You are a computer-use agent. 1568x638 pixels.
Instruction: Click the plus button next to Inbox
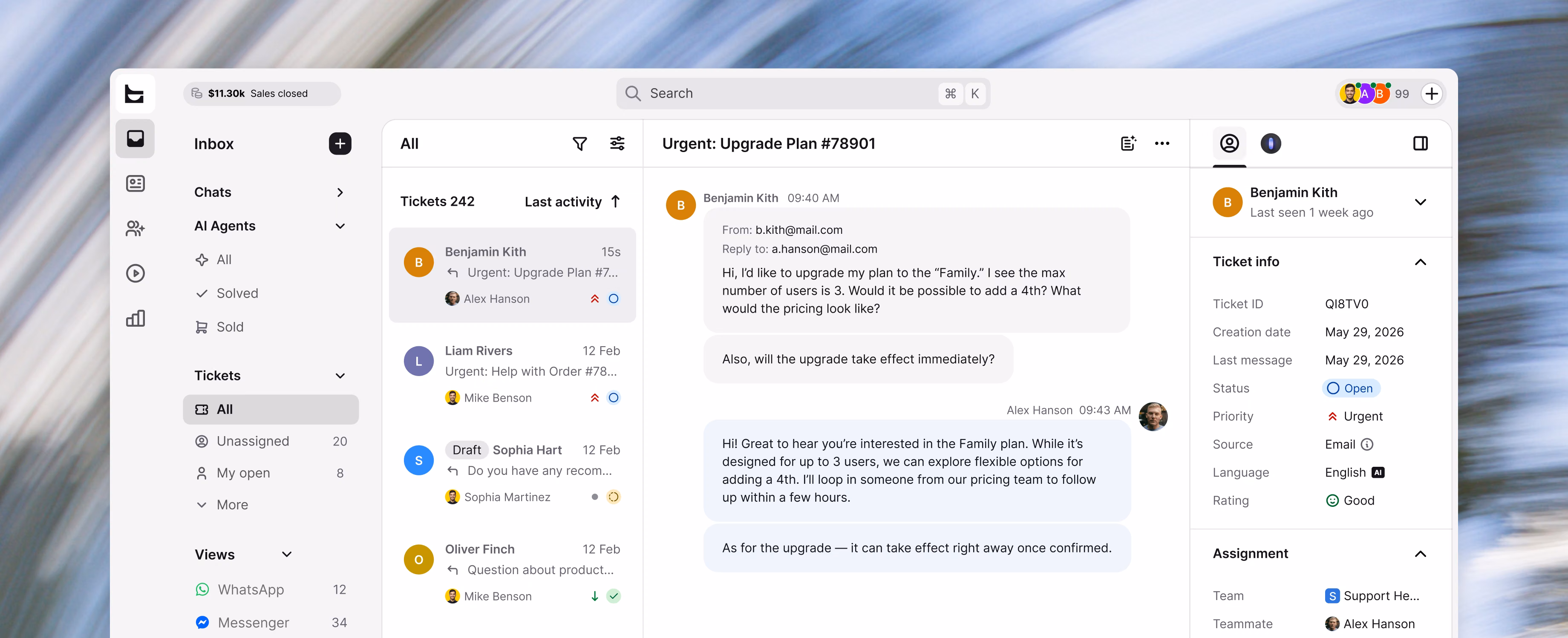point(340,144)
